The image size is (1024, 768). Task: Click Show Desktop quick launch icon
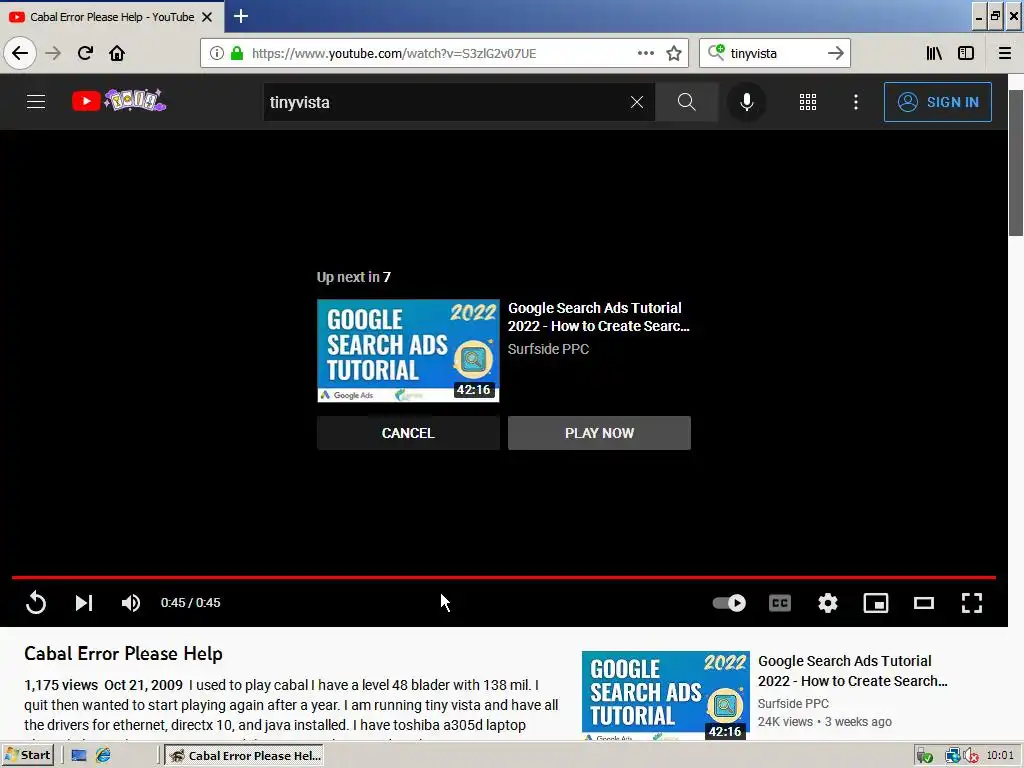79,756
